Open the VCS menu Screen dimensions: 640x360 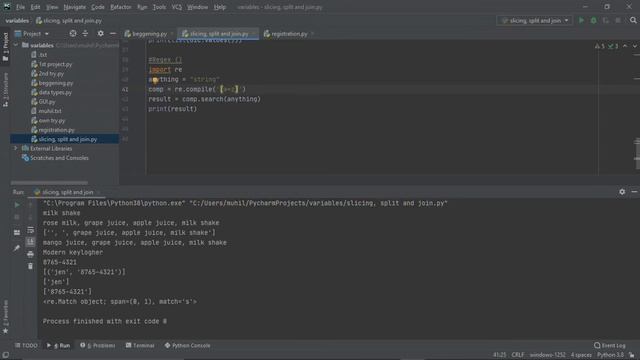[x=177, y=7]
